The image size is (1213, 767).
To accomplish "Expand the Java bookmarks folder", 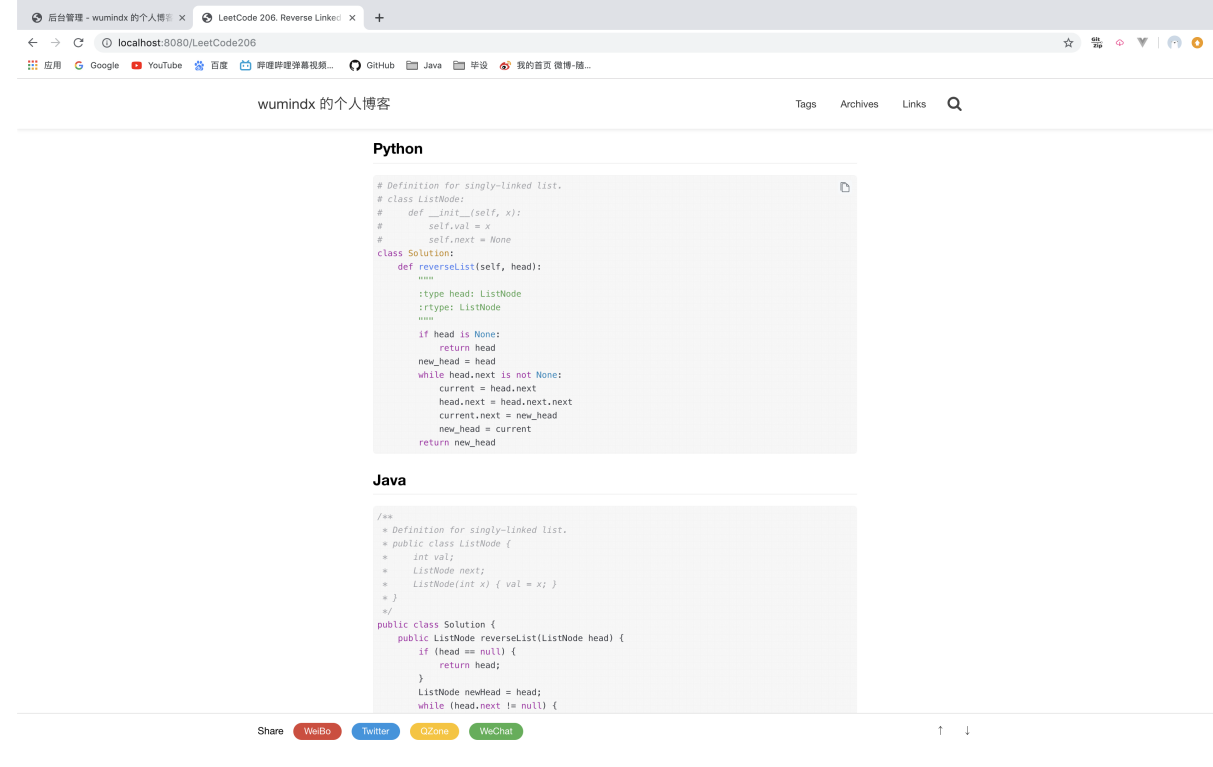I will 424,65.
